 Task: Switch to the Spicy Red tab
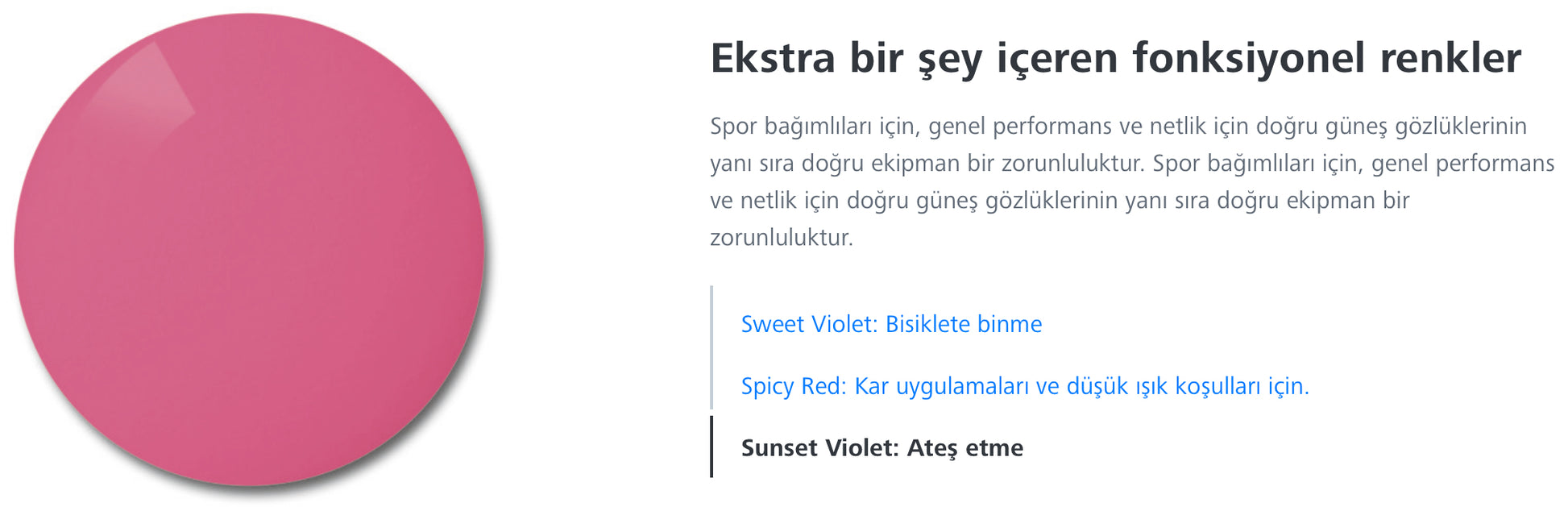(x=1024, y=386)
